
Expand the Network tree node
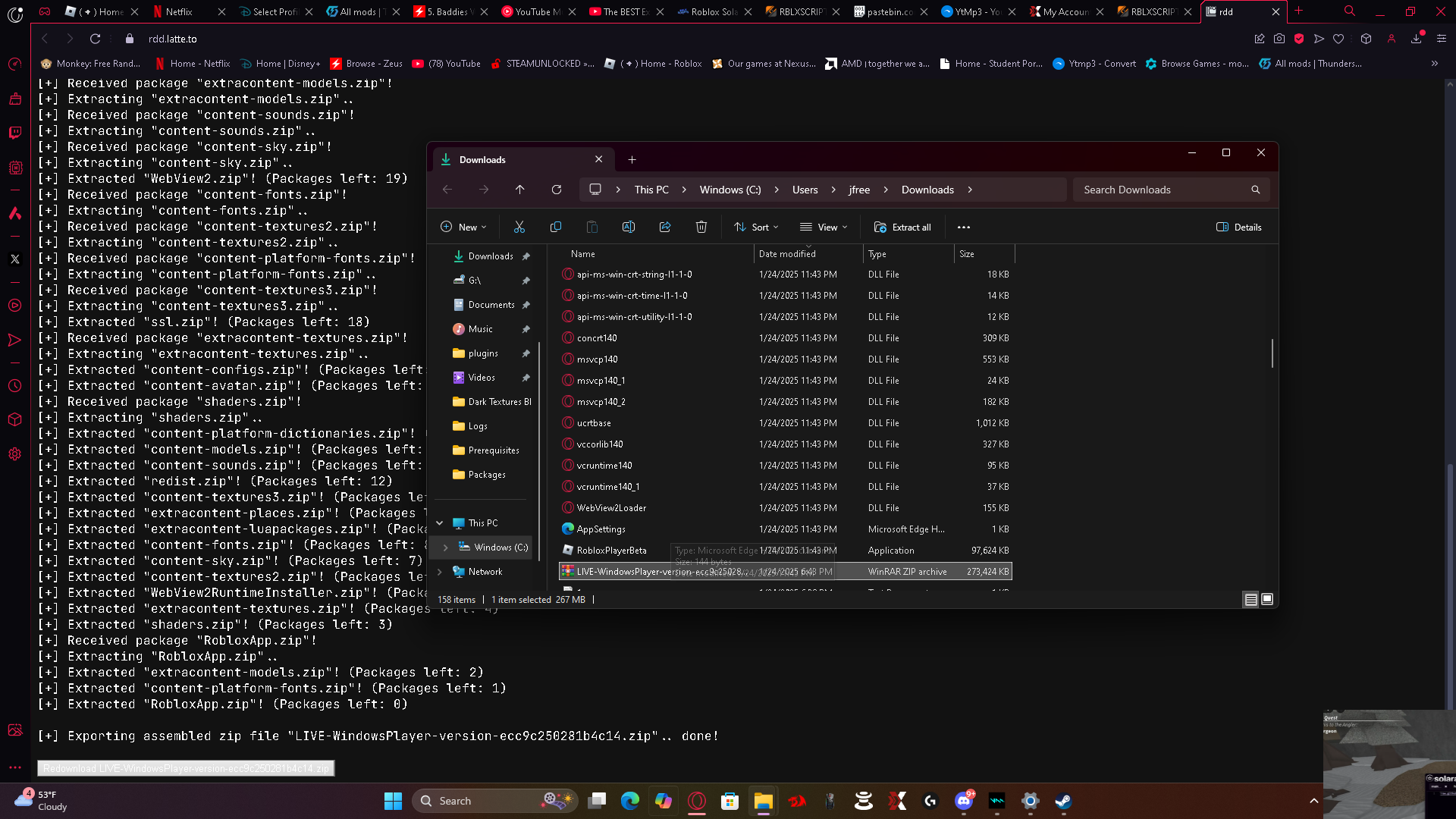(440, 572)
